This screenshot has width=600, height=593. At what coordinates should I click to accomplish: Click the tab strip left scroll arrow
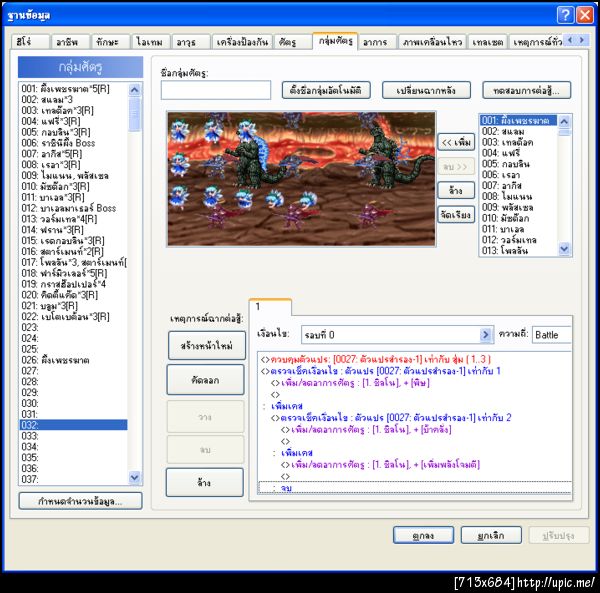point(571,40)
